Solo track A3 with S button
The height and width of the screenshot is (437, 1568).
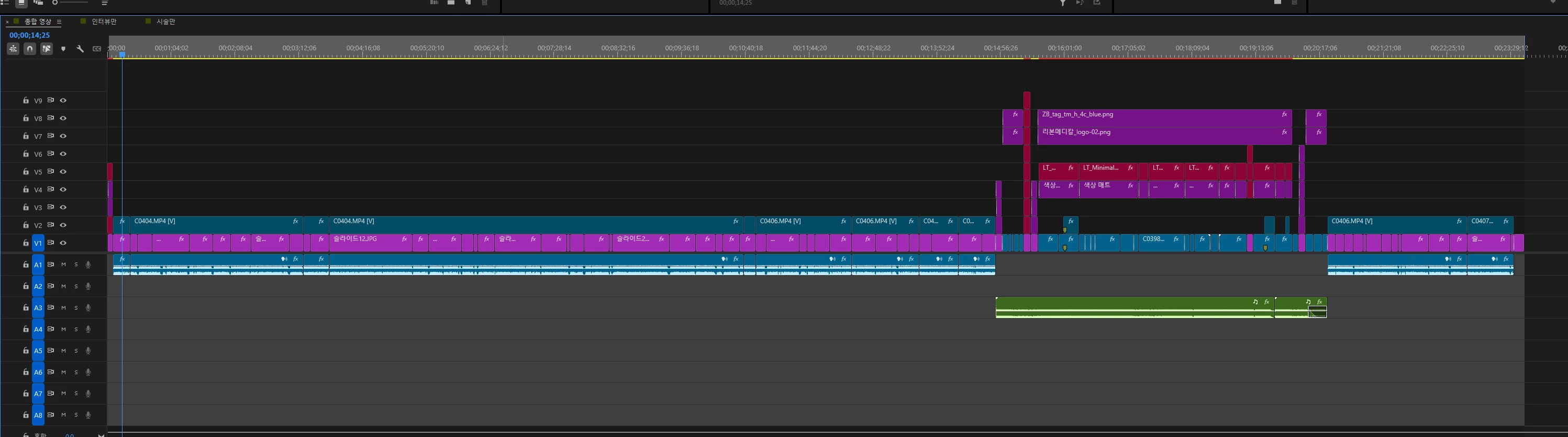pyautogui.click(x=76, y=308)
